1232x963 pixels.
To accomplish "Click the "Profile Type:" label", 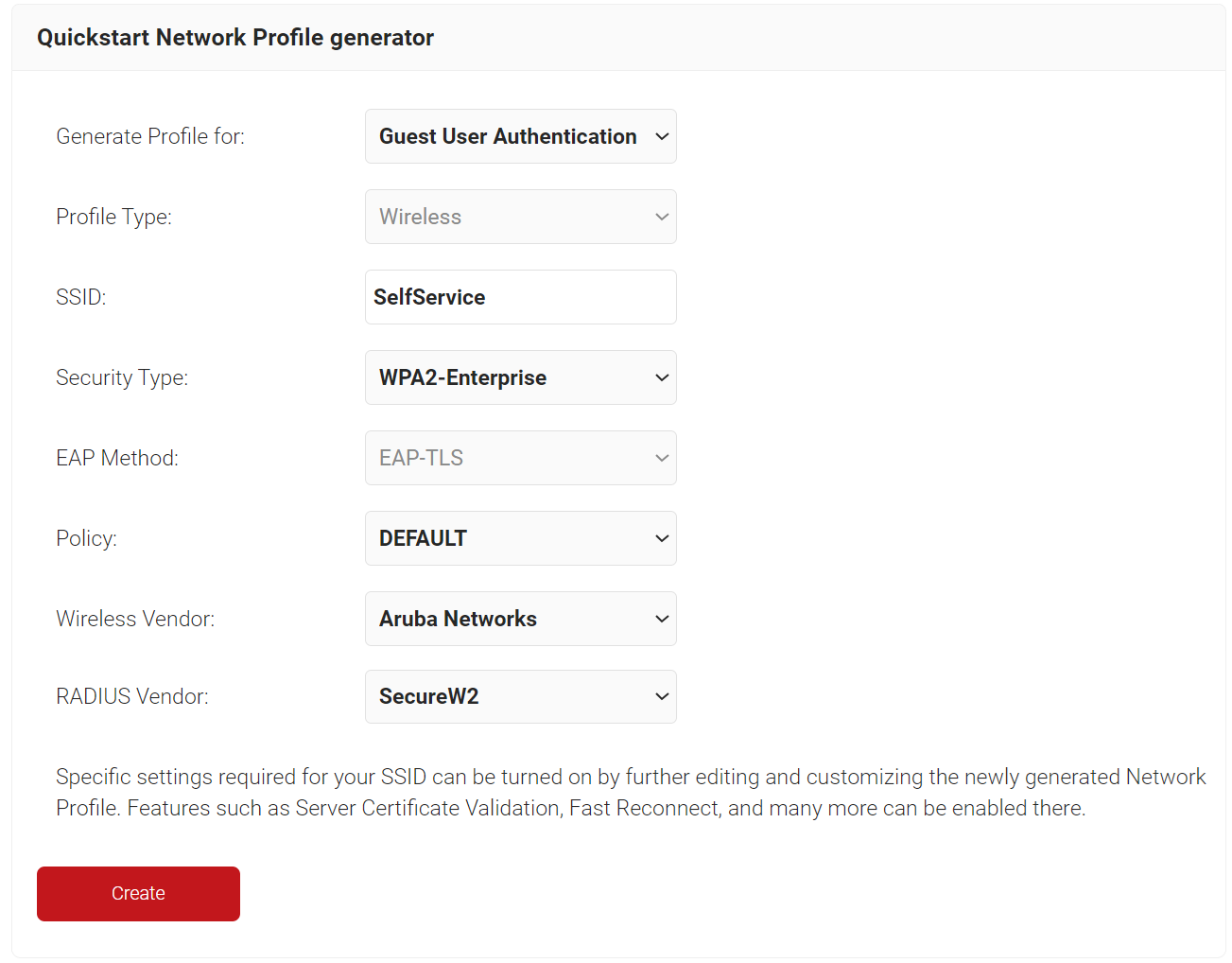I will 113,217.
